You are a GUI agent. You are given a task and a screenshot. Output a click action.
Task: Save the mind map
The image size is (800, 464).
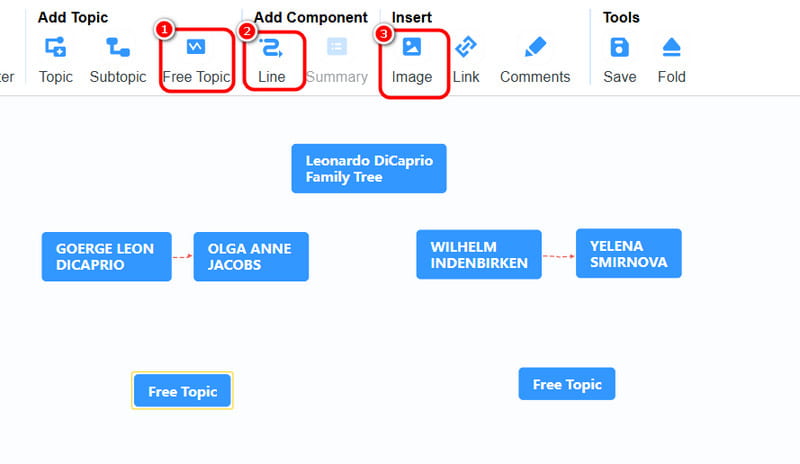619,60
